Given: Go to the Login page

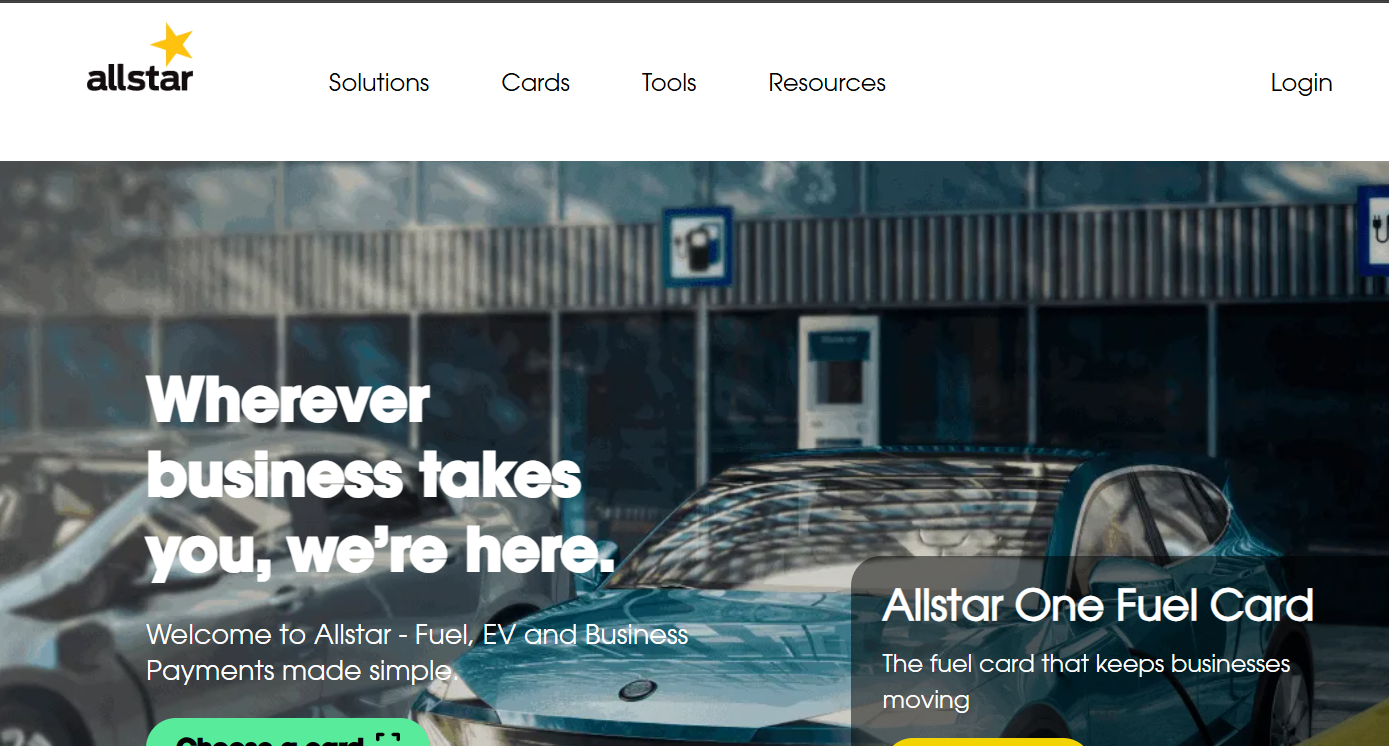Looking at the screenshot, I should [1301, 83].
